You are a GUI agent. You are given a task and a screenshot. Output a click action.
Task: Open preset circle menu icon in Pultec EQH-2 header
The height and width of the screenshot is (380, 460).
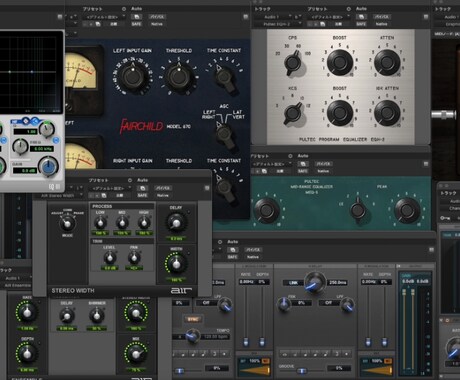click(x=349, y=9)
